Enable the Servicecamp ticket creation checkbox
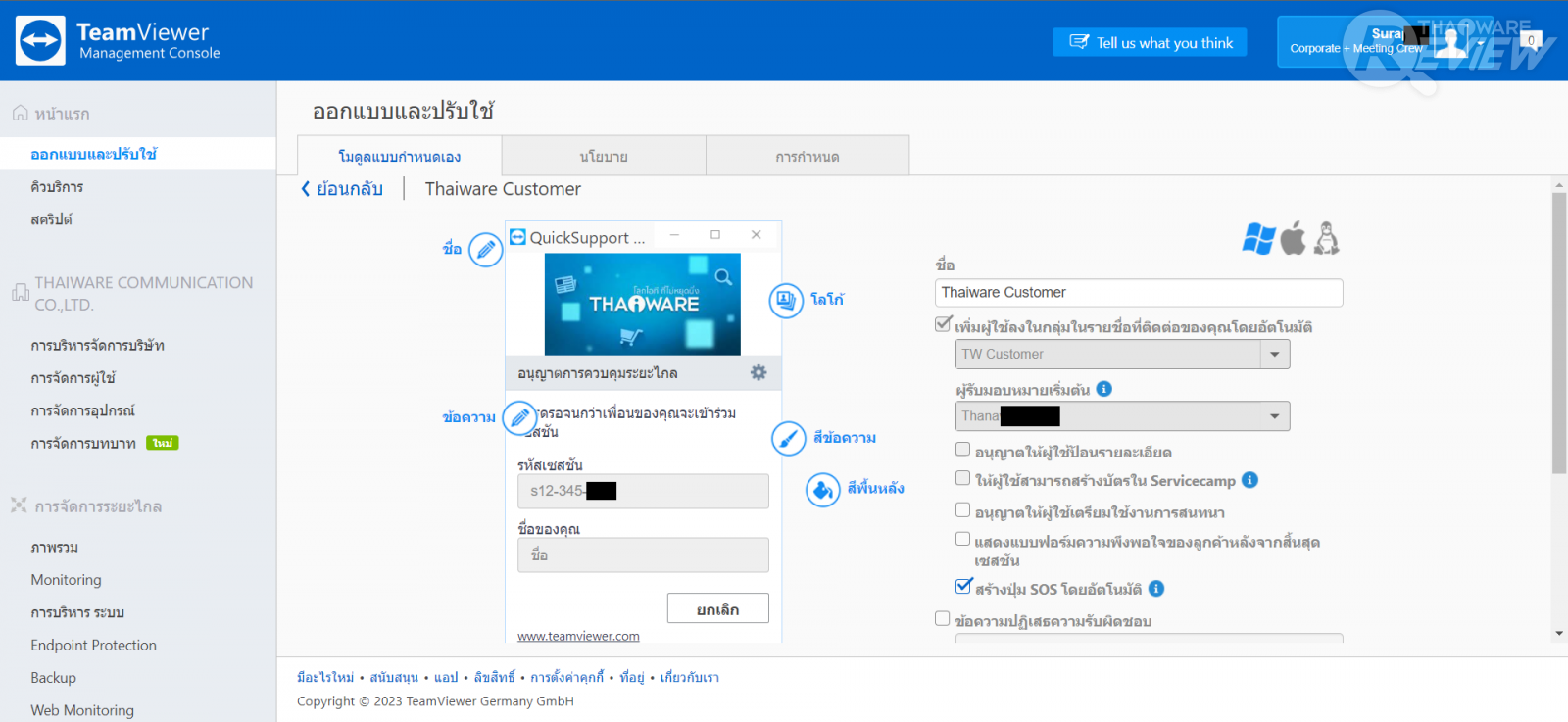This screenshot has height=722, width=1568. pos(962,478)
